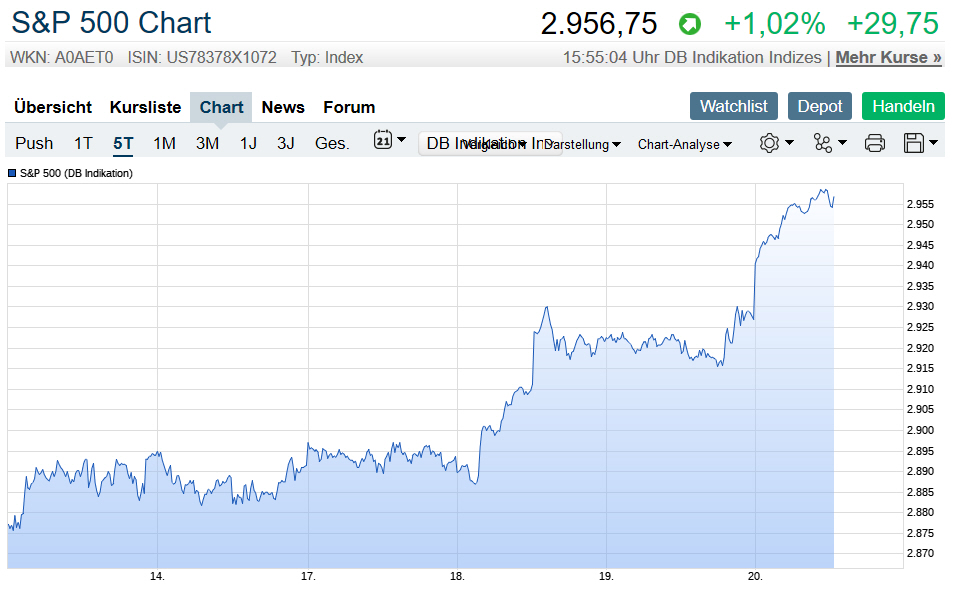This screenshot has width=953, height=591.
Task: Open the calendar date picker icon
Action: [x=382, y=140]
